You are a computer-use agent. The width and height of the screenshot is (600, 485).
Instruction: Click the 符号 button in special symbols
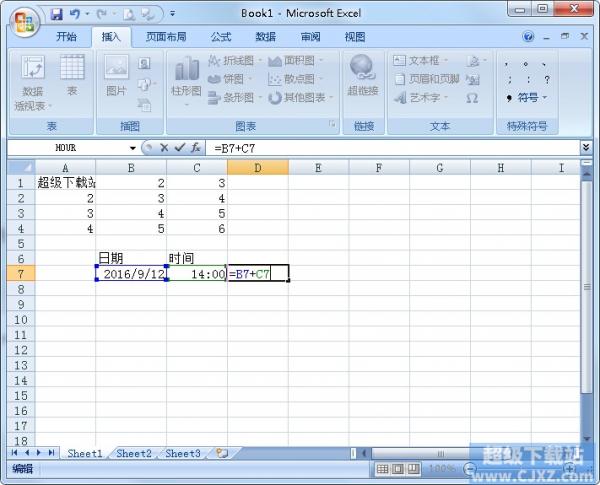coord(529,98)
